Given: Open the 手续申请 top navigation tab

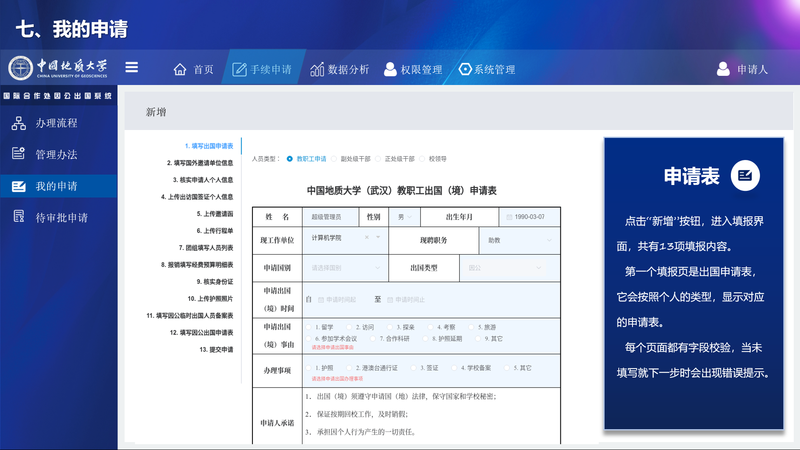Looking at the screenshot, I should pyautogui.click(x=262, y=70).
